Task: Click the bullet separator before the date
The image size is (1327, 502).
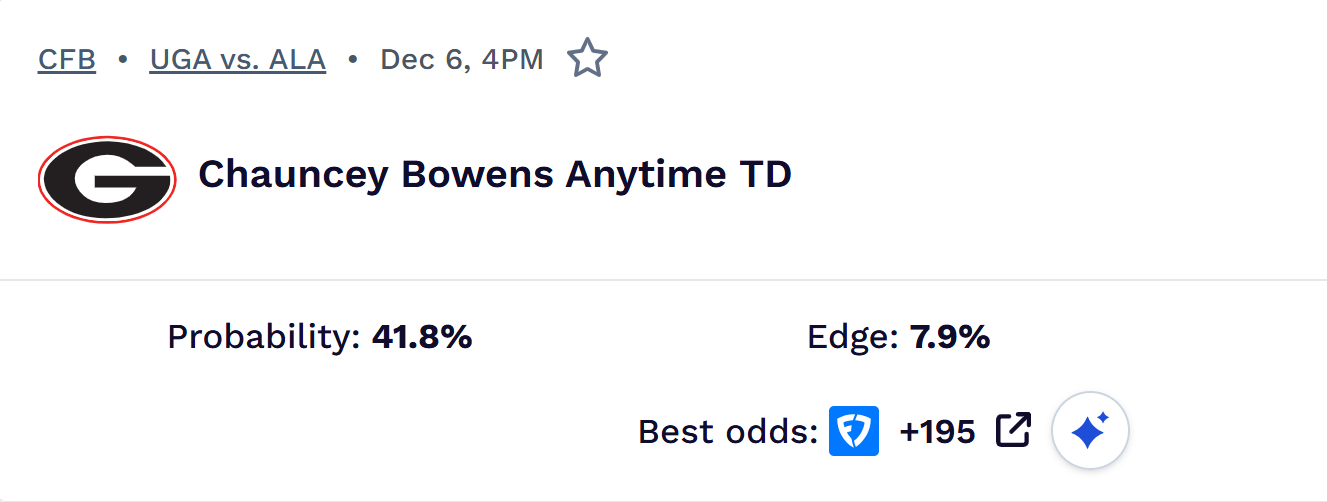Action: tap(353, 60)
